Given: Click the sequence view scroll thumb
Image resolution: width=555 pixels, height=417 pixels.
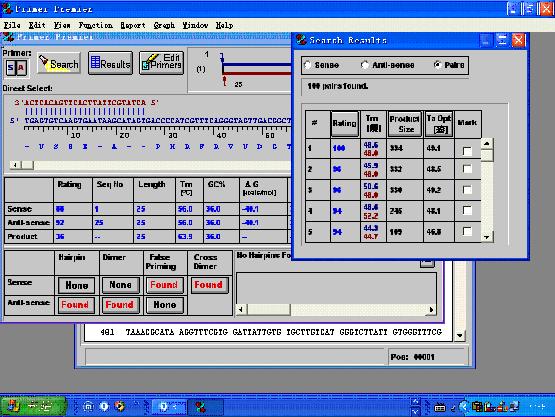Looking at the screenshot, I should [27, 165].
